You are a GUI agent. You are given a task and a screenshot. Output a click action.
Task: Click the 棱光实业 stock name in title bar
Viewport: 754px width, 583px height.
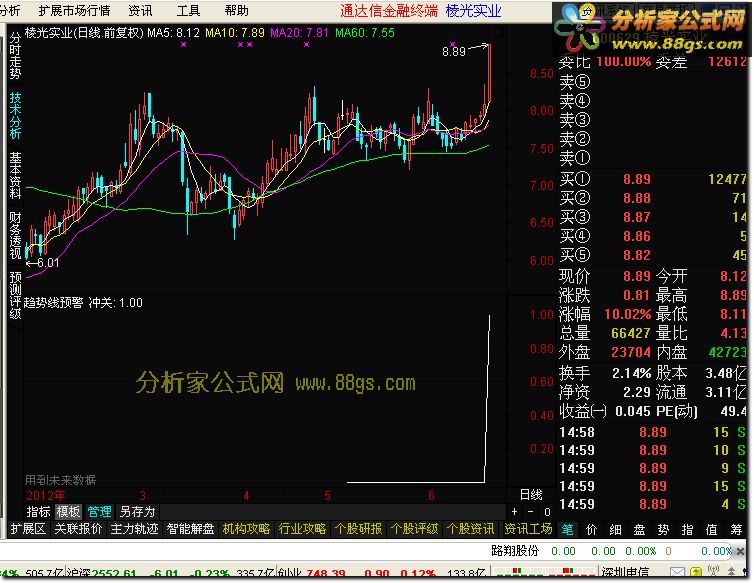(x=473, y=10)
